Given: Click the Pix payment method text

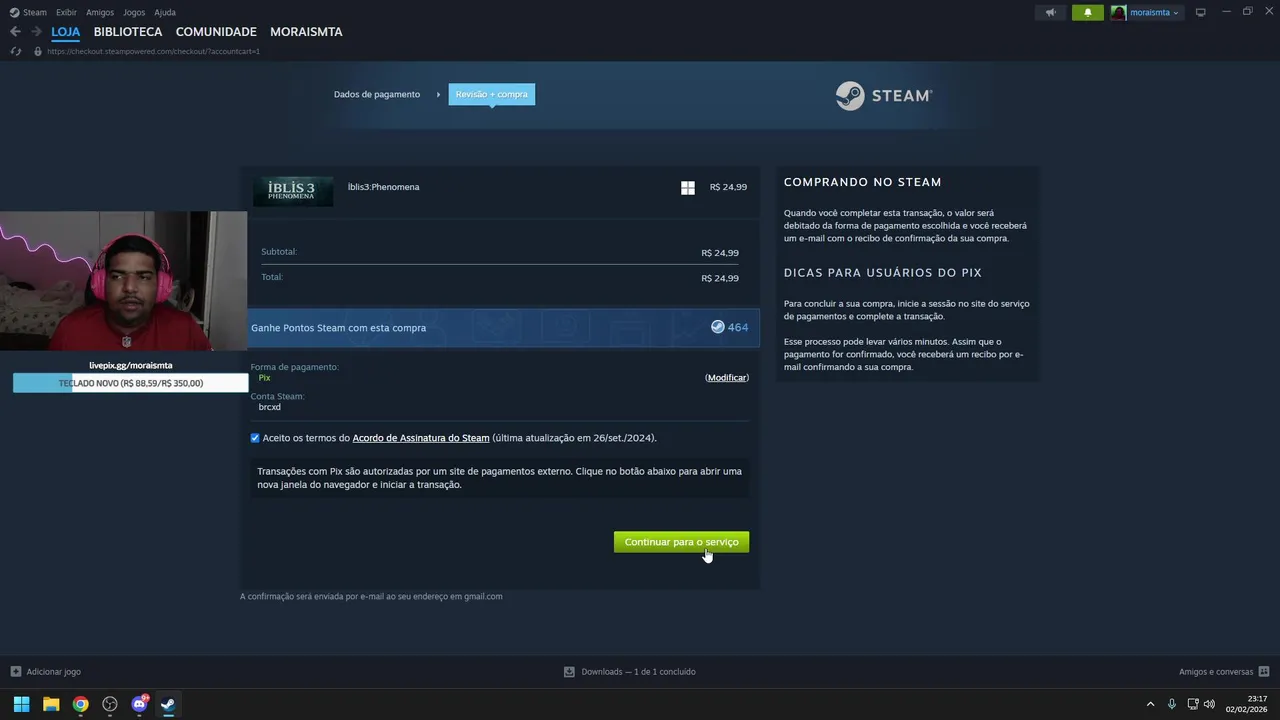Looking at the screenshot, I should [x=264, y=378].
